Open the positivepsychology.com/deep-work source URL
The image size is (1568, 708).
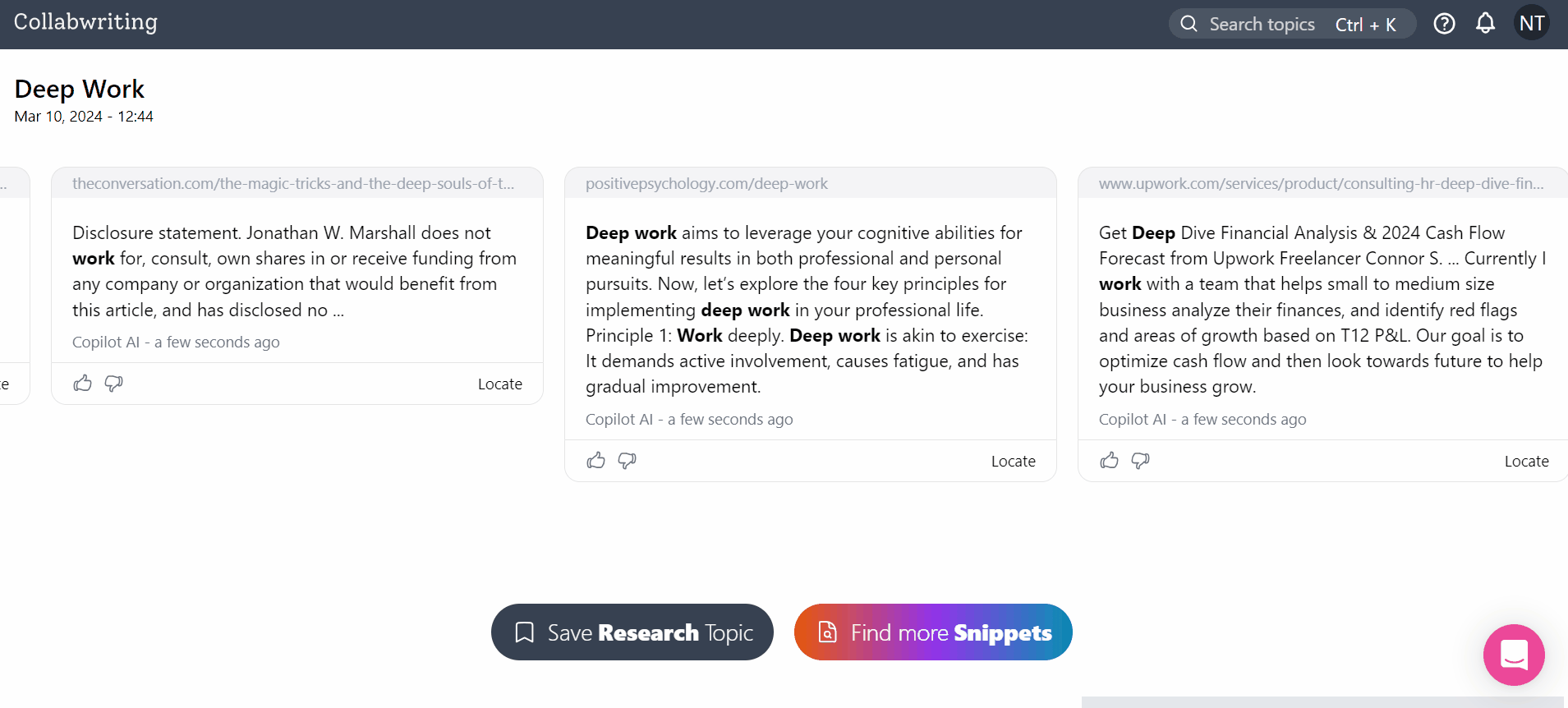[x=706, y=184]
